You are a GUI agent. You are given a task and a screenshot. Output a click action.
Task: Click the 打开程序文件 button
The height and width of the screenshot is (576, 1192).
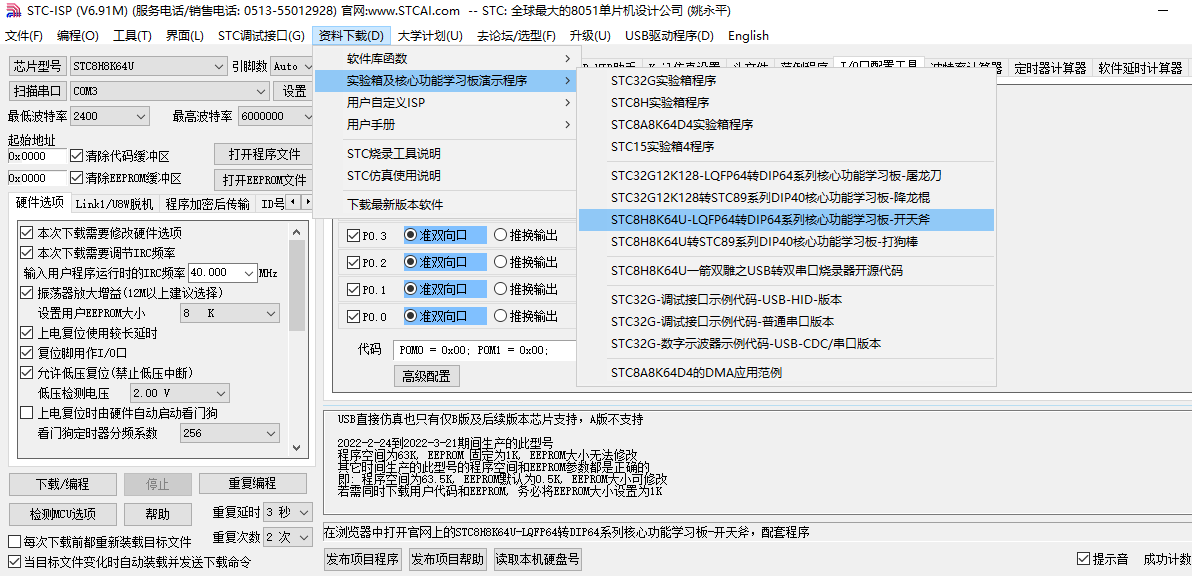[x=264, y=154]
